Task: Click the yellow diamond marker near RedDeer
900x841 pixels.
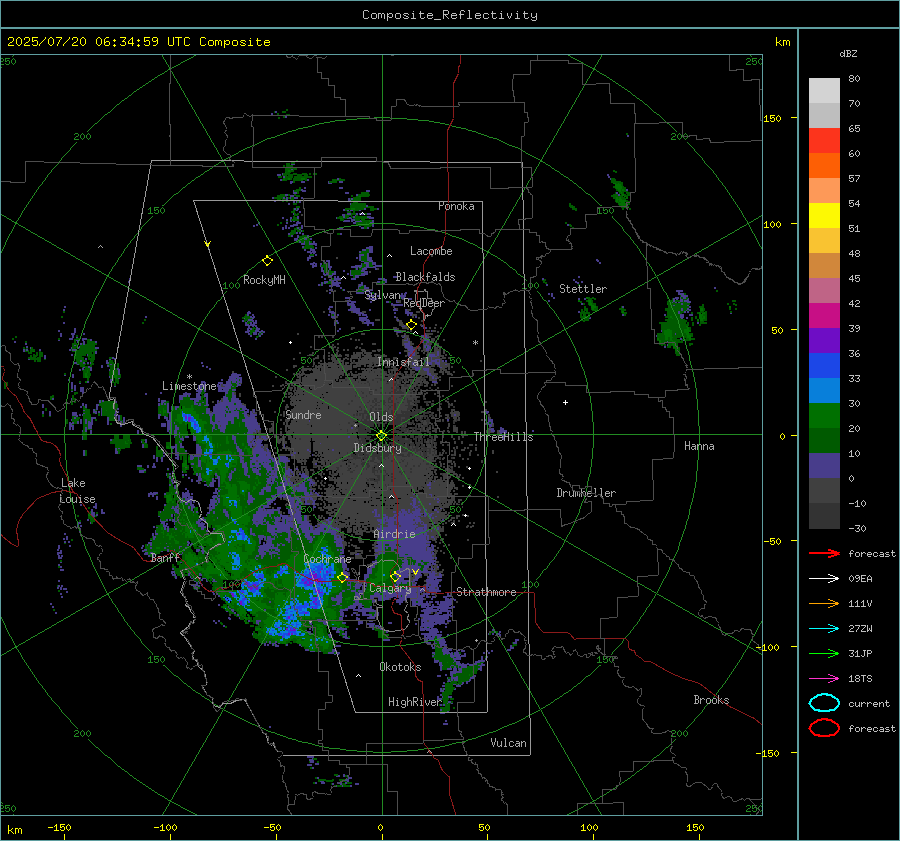Action: click(412, 325)
